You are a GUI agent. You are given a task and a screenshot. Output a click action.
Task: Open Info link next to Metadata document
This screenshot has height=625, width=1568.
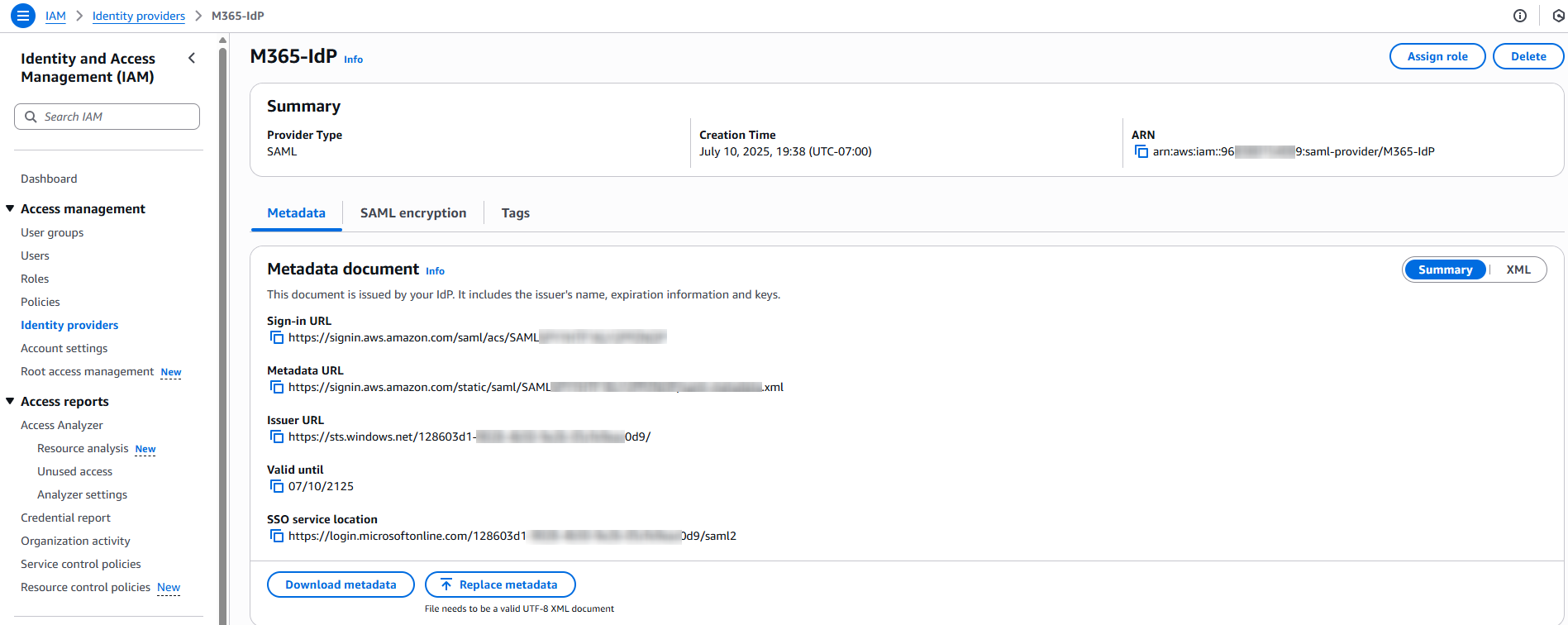(435, 271)
